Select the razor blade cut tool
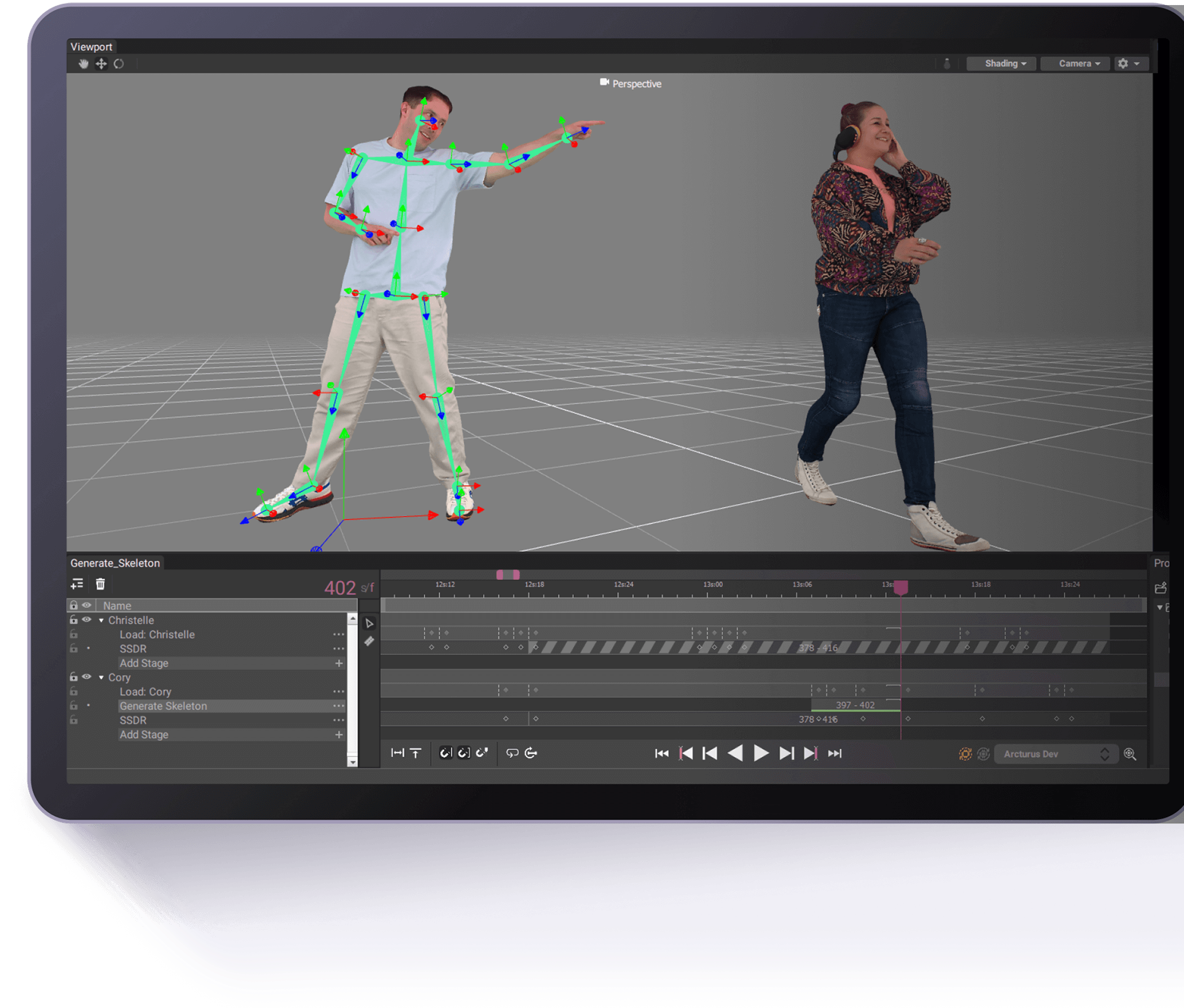The height and width of the screenshot is (1008, 1184). coord(370,641)
